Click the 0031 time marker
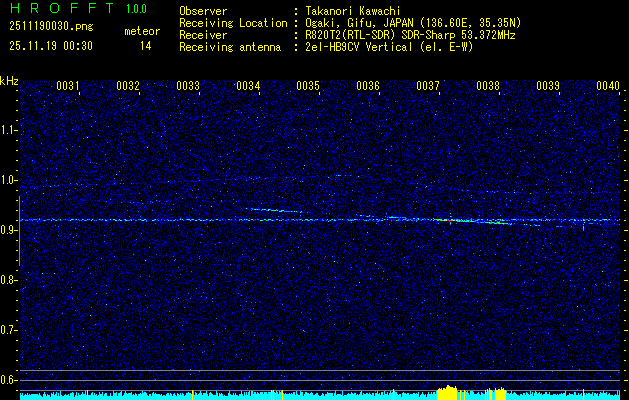Image resolution: width=629 pixels, height=400 pixels. point(68,87)
